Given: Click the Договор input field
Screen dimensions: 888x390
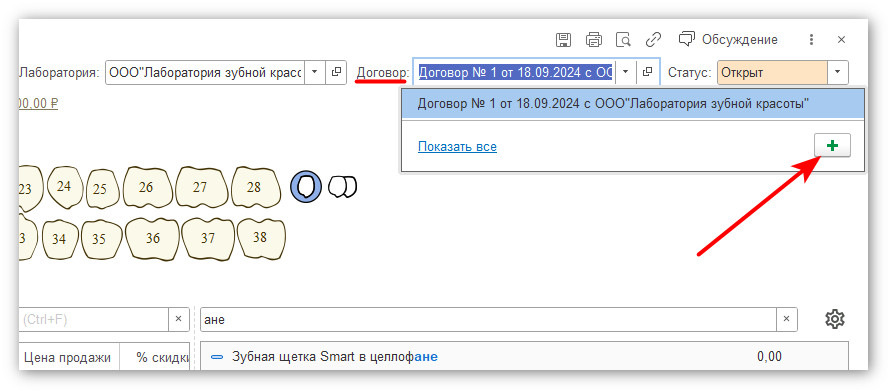Looking at the screenshot, I should point(515,72).
